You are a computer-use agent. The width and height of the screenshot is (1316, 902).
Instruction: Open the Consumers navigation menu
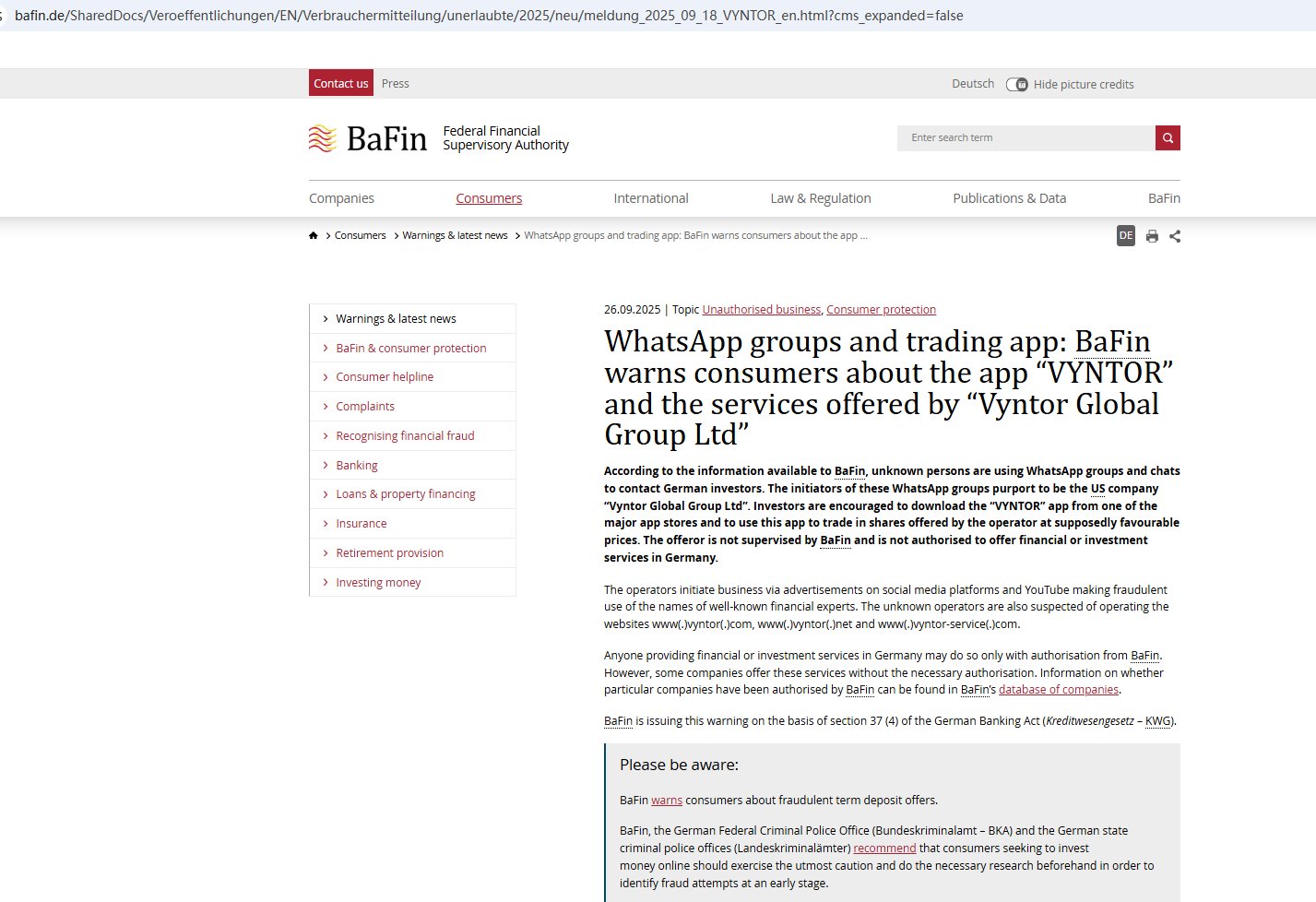pos(489,198)
